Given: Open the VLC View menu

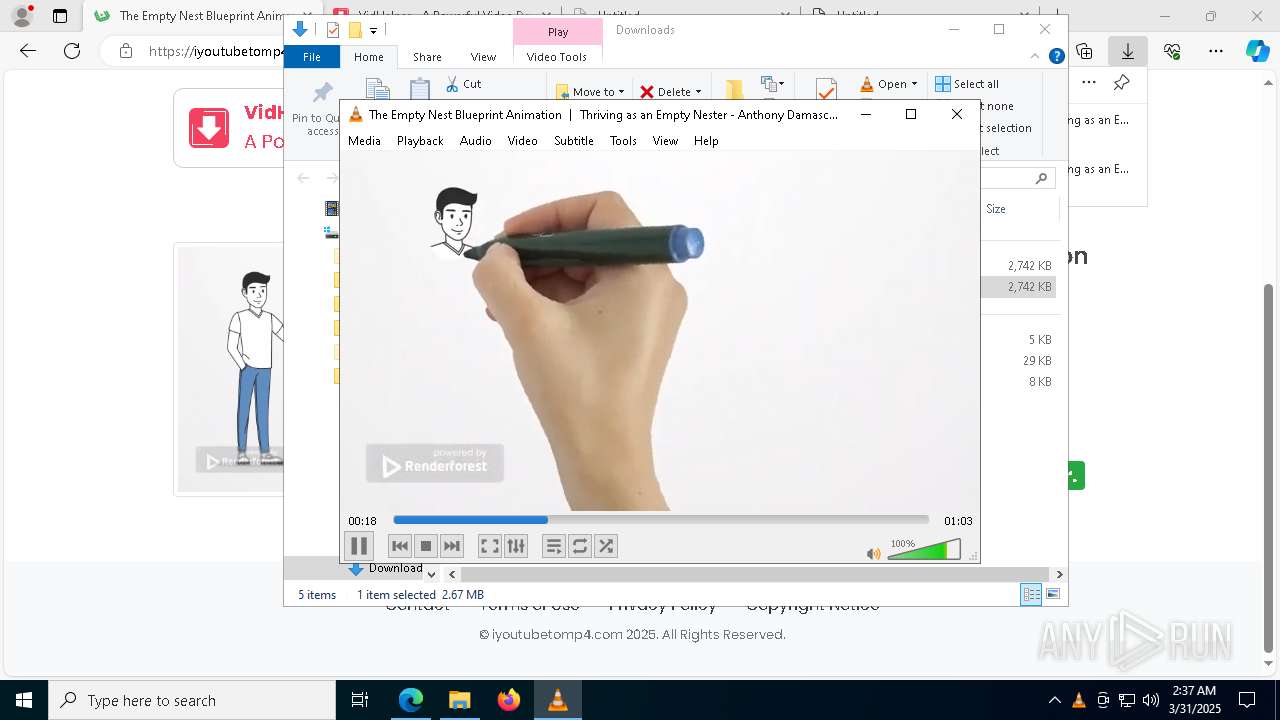Looking at the screenshot, I should click(666, 141).
